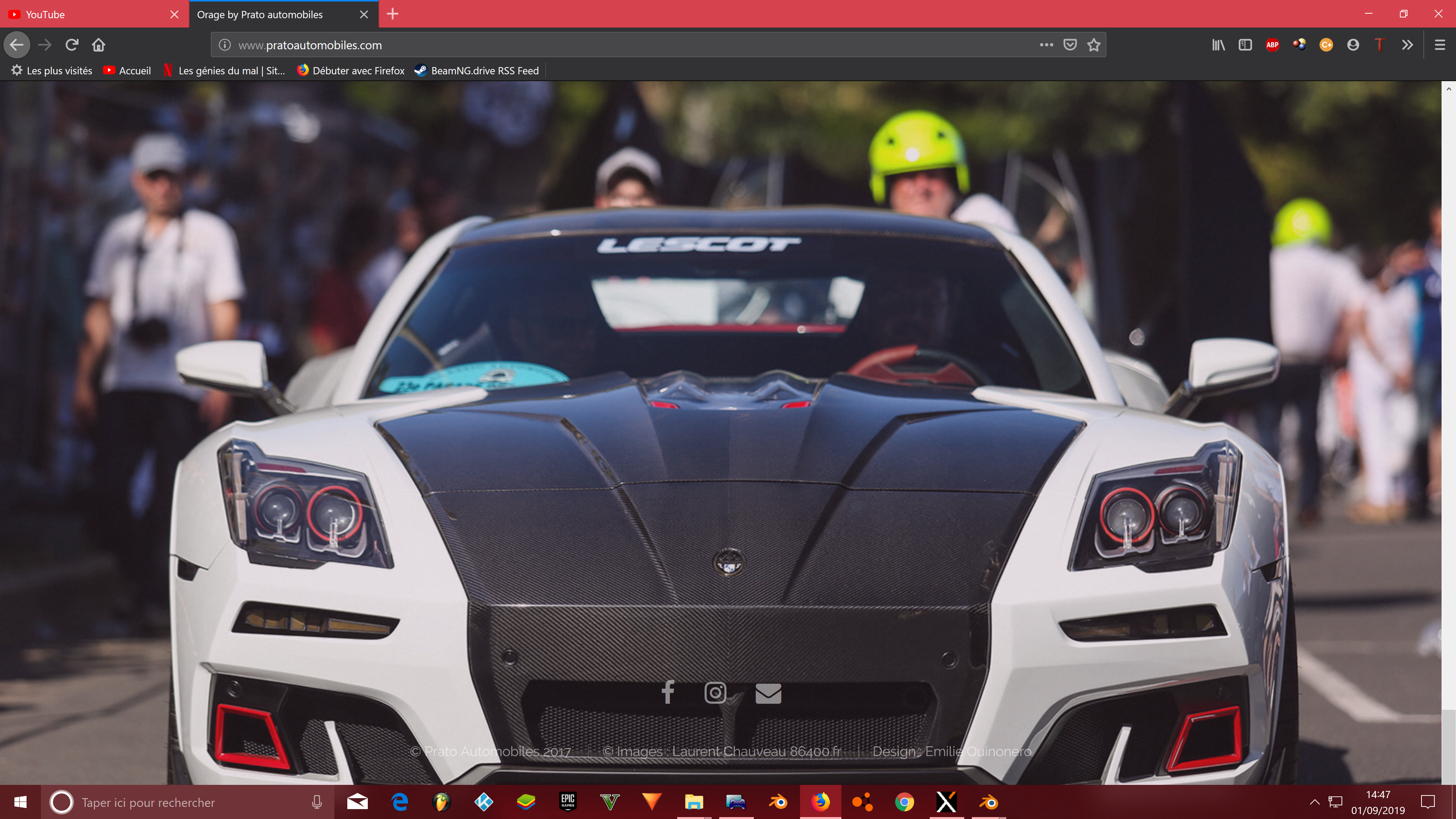Open the network status tray icon
The image size is (1456, 819).
pos(1335,802)
